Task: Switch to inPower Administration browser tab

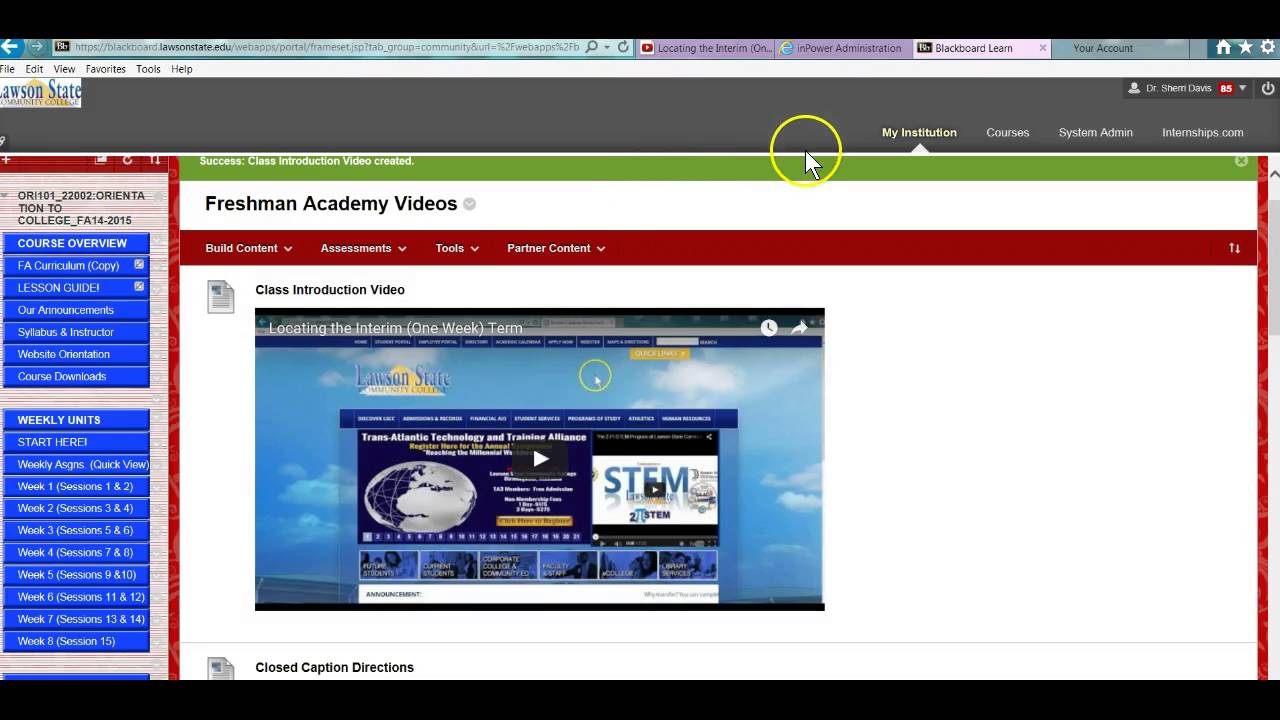Action: click(842, 47)
